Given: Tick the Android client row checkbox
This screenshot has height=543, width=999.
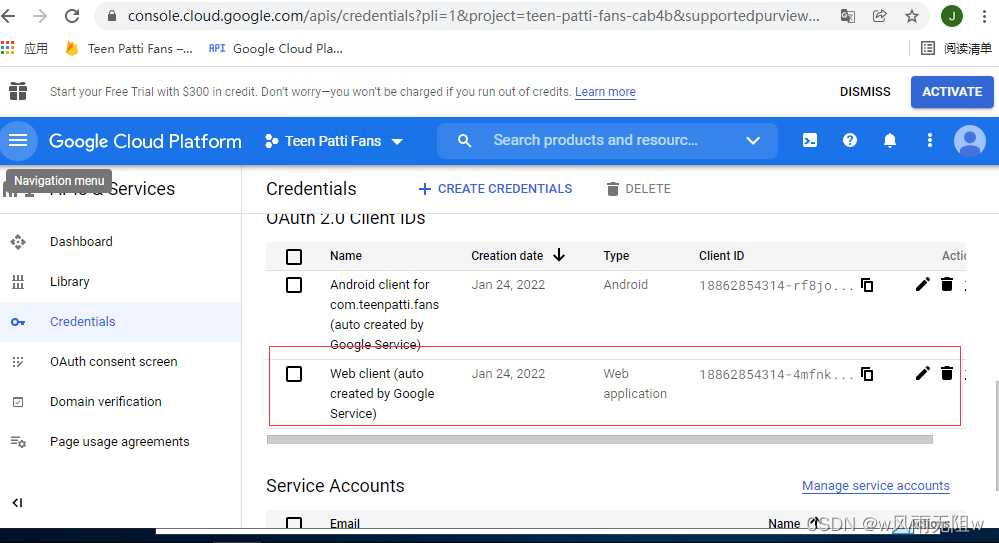Looking at the screenshot, I should (x=294, y=285).
